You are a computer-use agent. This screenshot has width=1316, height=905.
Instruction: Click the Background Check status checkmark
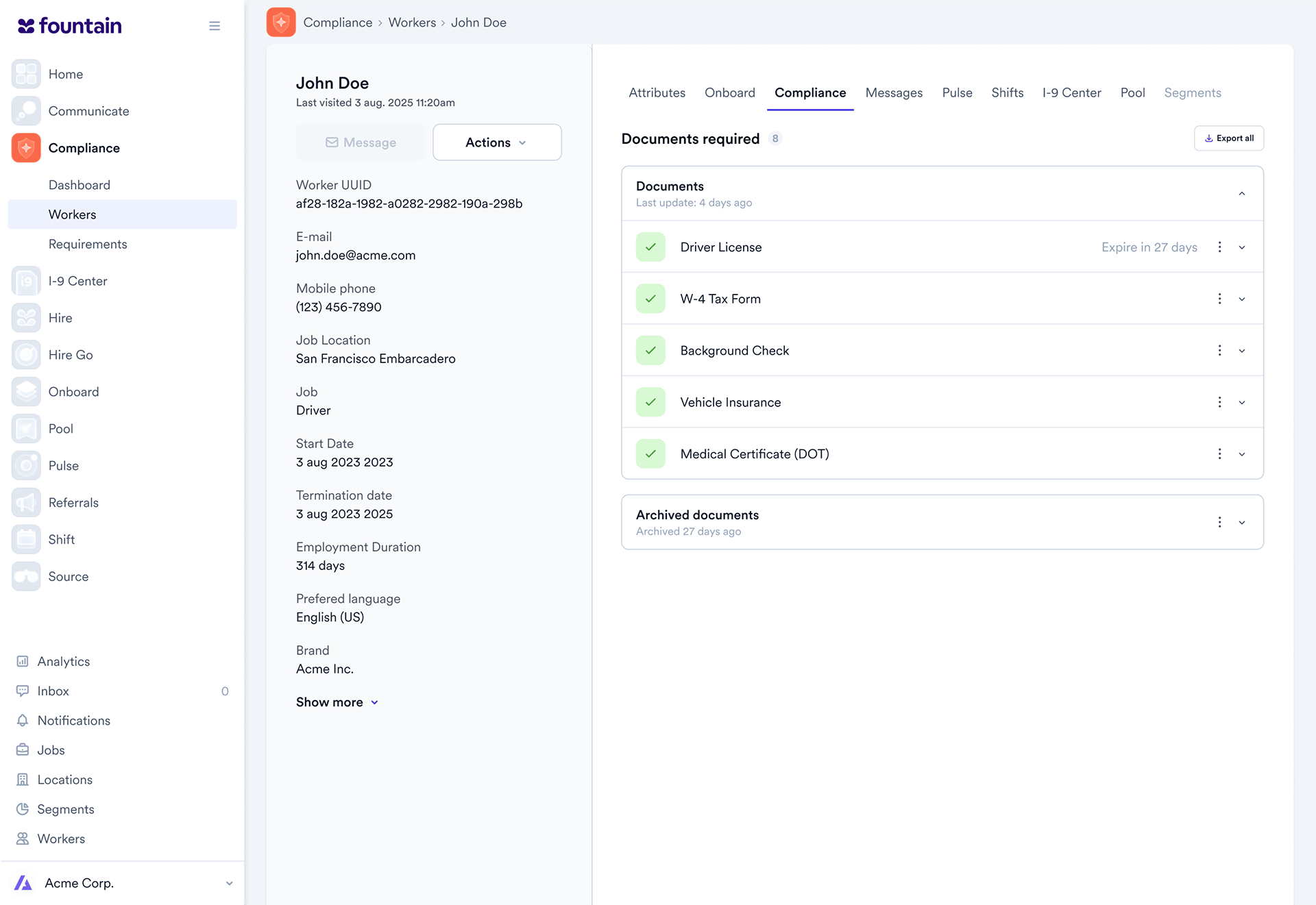pos(650,351)
